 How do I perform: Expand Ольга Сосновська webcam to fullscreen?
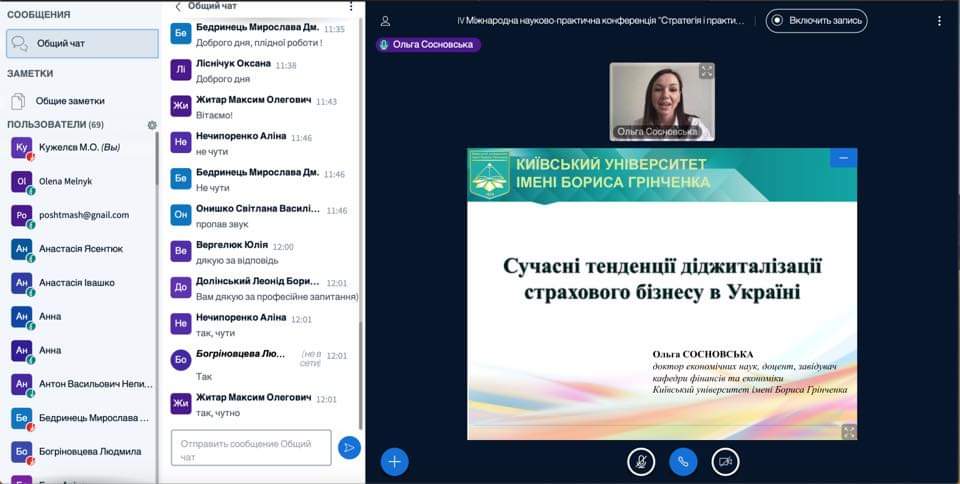click(x=707, y=71)
